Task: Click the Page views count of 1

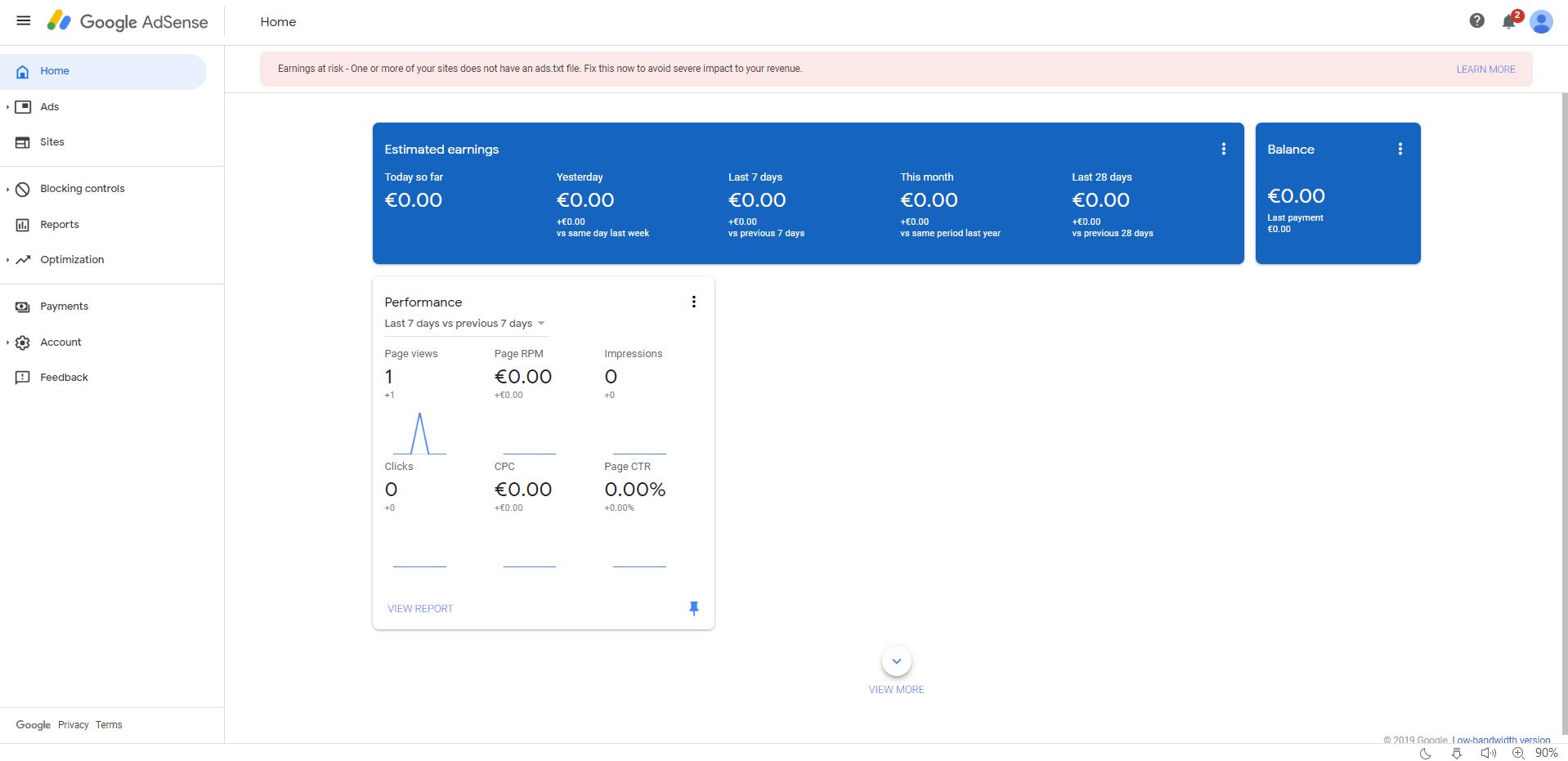Action: click(x=389, y=377)
